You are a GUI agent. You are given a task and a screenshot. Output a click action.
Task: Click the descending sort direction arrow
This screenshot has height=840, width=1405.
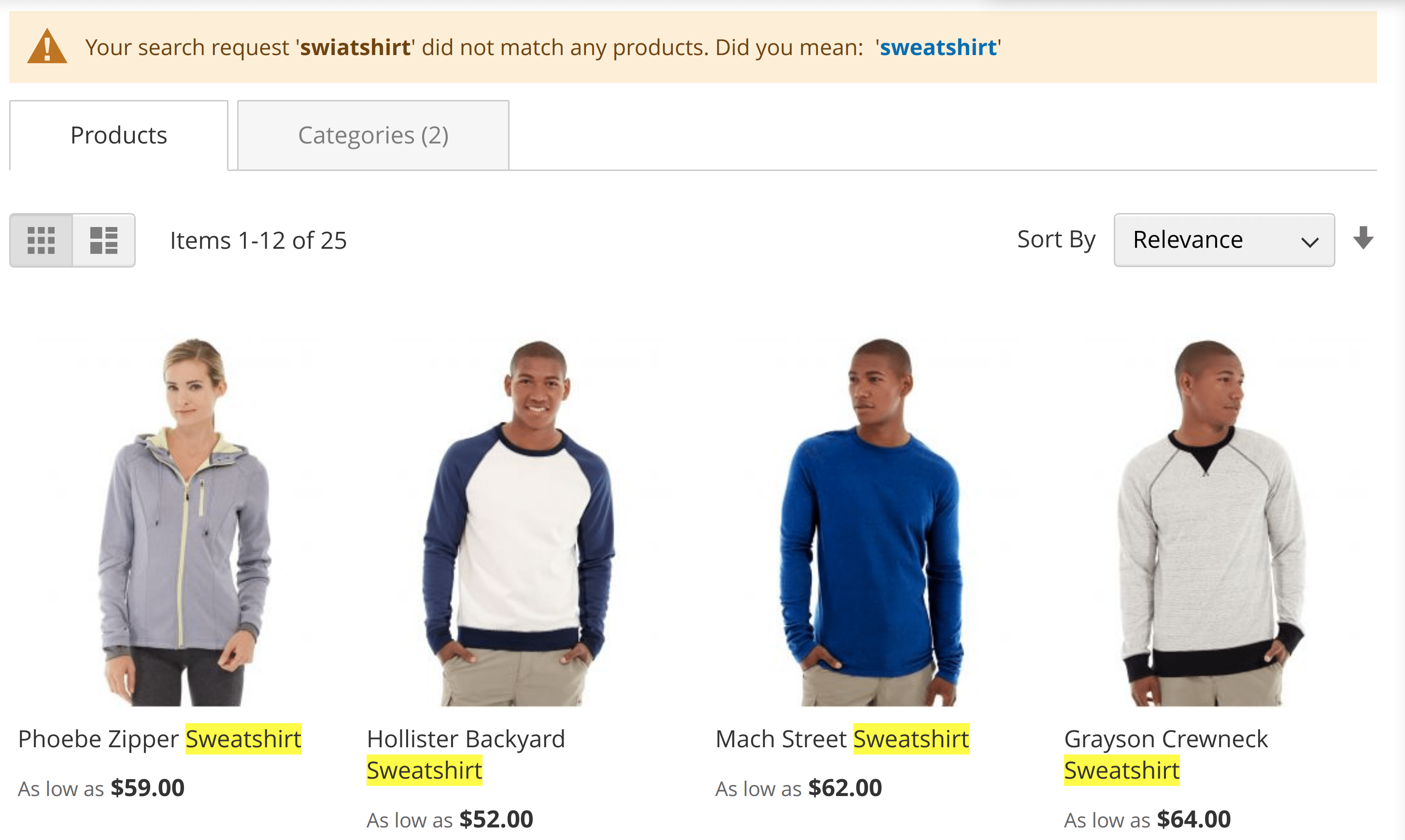pos(1363,238)
